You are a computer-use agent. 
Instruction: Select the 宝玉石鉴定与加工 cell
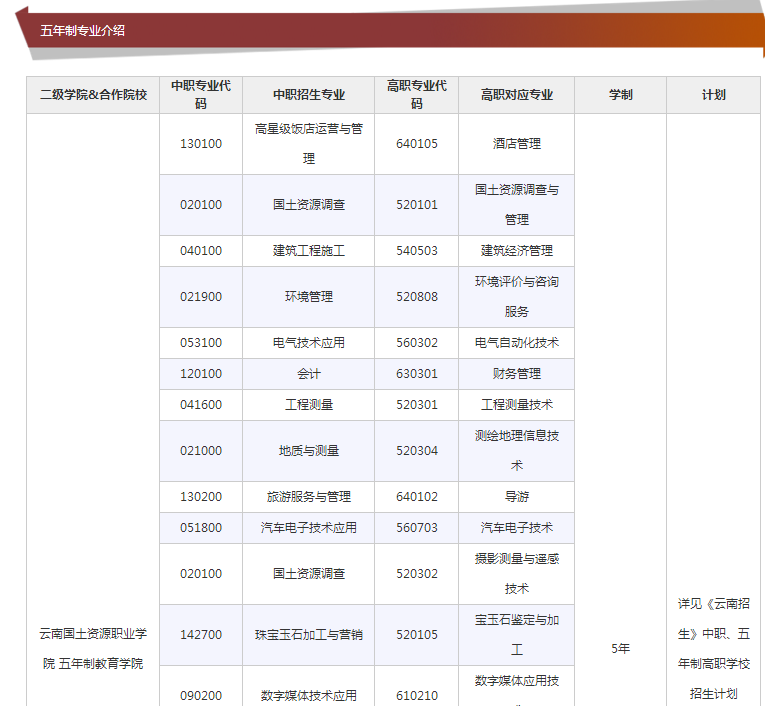[x=517, y=635]
